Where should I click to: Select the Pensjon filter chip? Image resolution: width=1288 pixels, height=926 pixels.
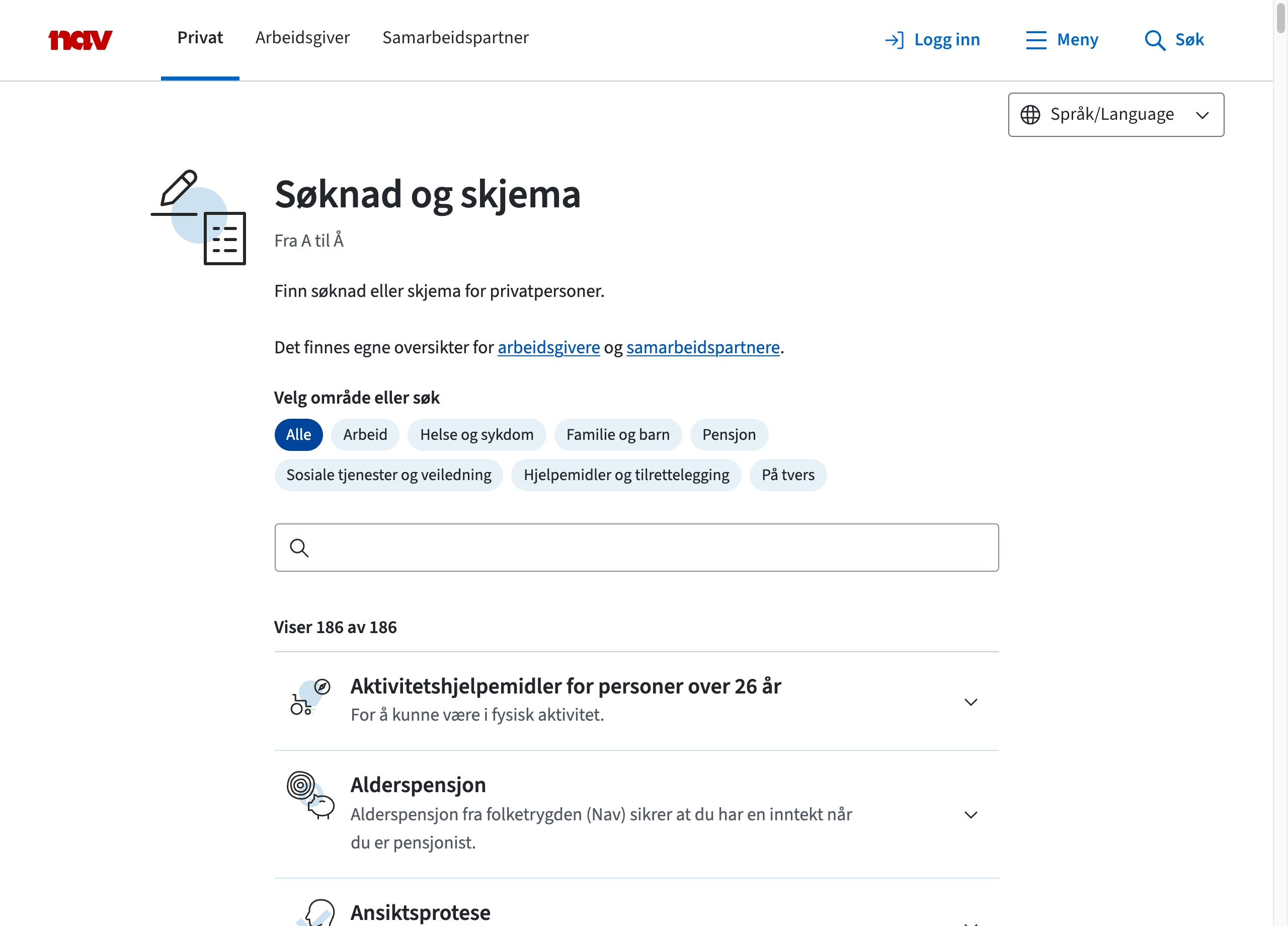[729, 435]
